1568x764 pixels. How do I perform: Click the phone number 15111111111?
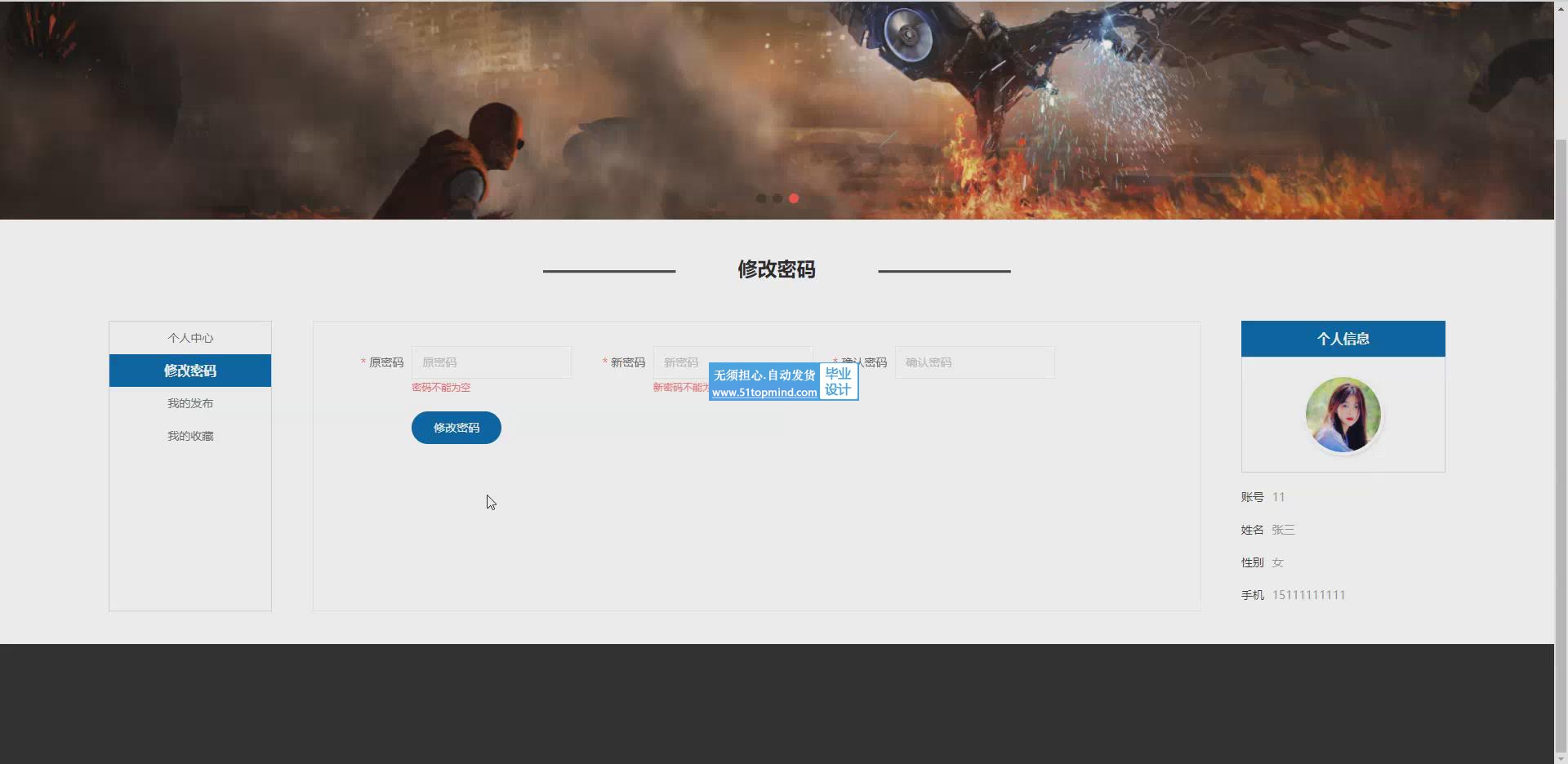point(1308,595)
